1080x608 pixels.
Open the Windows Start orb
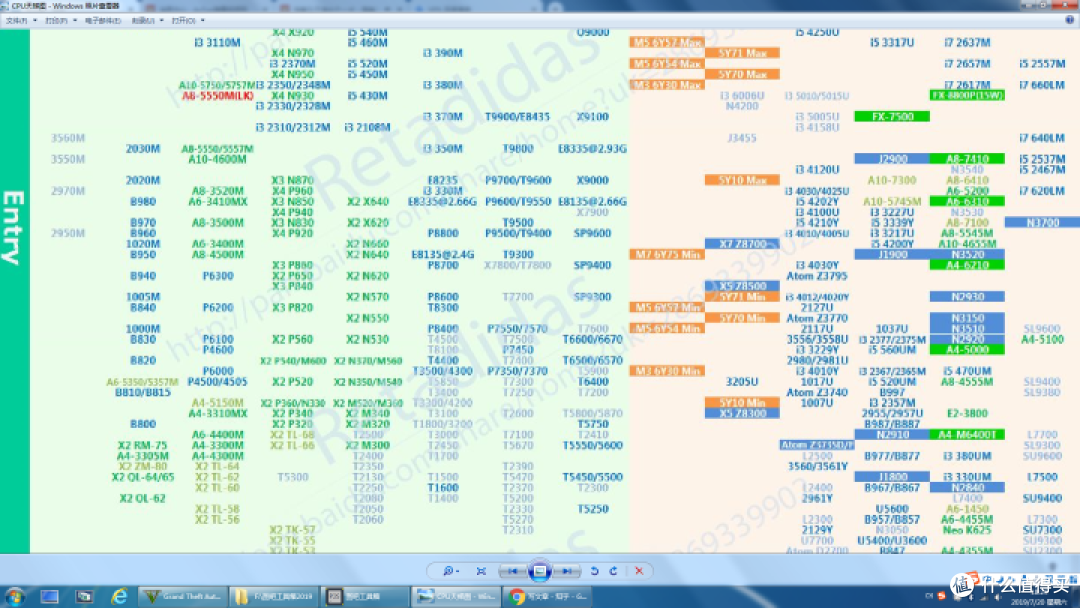15,596
